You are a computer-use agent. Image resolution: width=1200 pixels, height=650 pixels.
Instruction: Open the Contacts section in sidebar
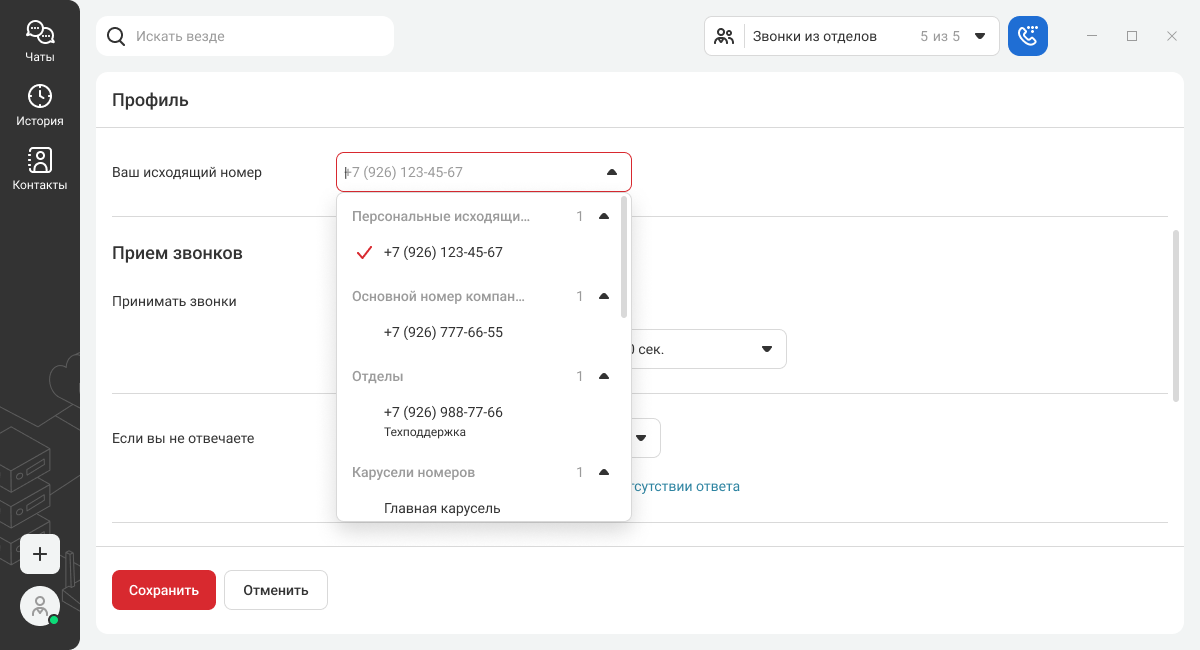click(x=40, y=168)
